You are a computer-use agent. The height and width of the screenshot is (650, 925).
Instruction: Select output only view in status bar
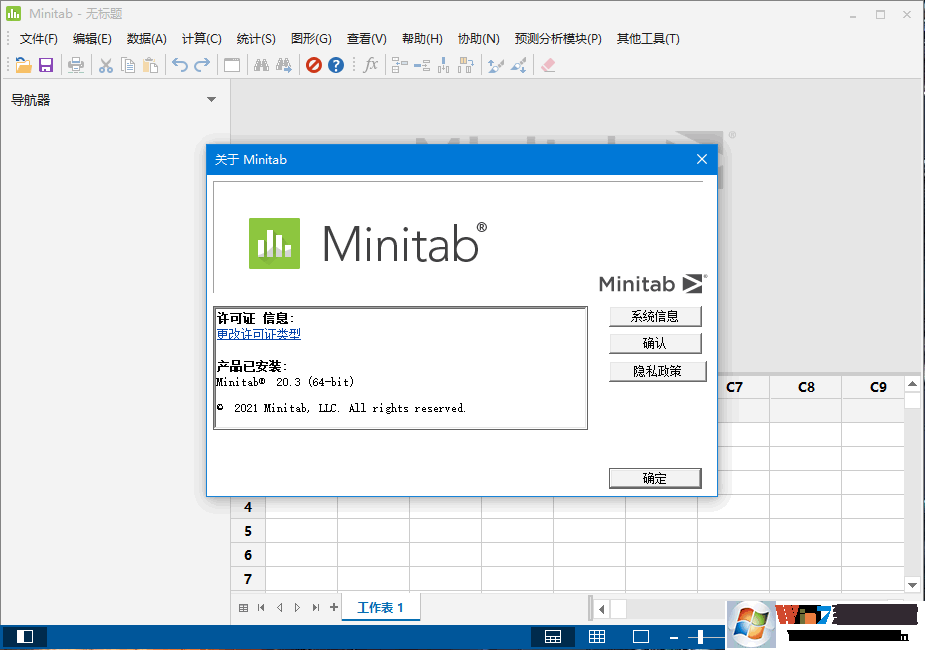[x=641, y=636]
